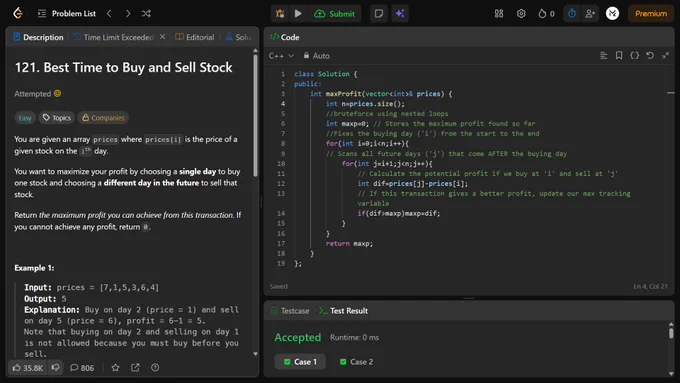The height and width of the screenshot is (383, 680).
Task: Click the debug bug icon
Action: pyautogui.click(x=280, y=13)
